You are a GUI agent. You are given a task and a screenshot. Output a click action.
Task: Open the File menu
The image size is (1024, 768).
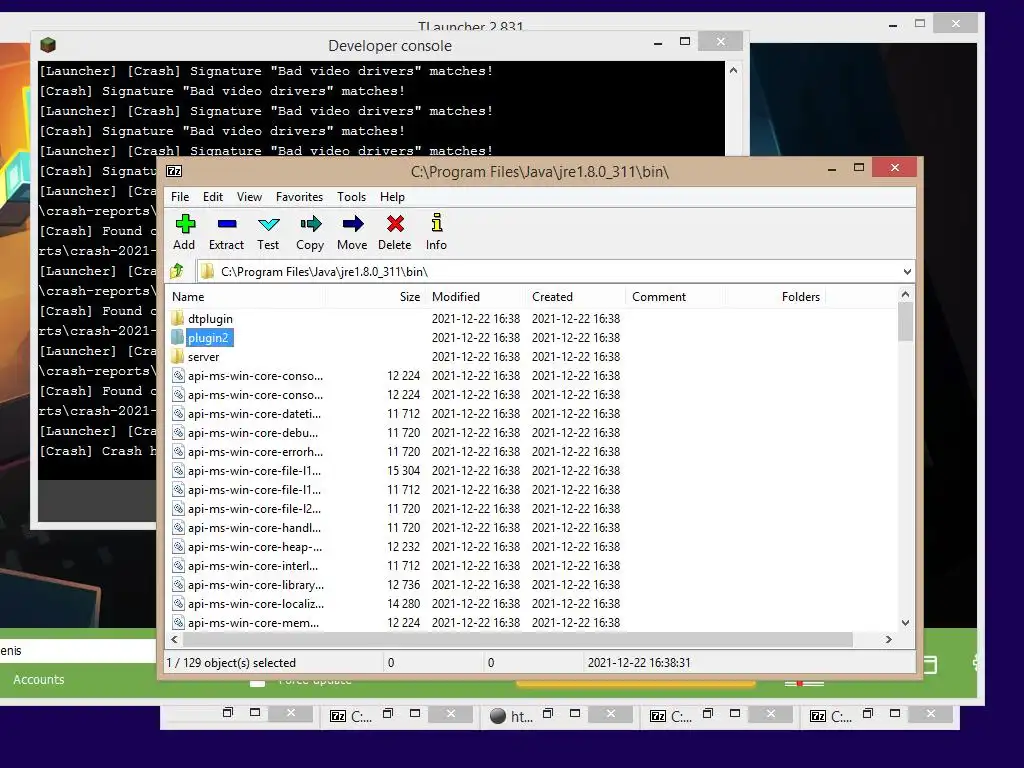180,197
